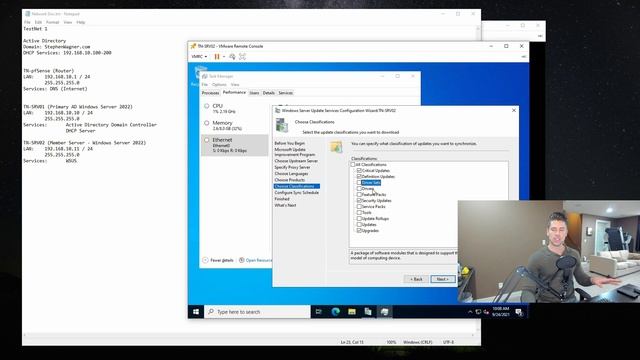Check the Driver Sets checkbox
Screen dimensions: 640x360
[359, 182]
